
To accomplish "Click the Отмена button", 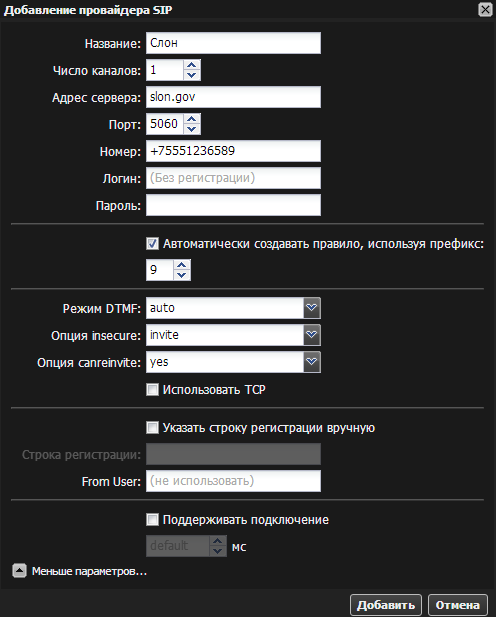I will [457, 605].
